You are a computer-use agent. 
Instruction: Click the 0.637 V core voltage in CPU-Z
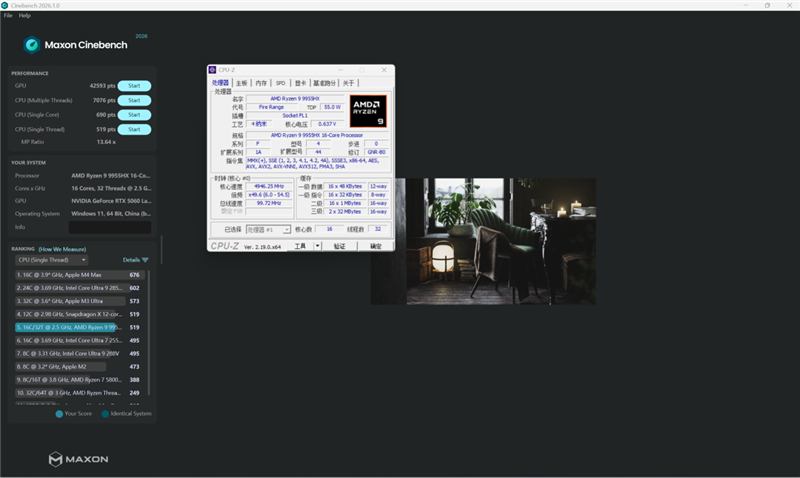tap(327, 124)
